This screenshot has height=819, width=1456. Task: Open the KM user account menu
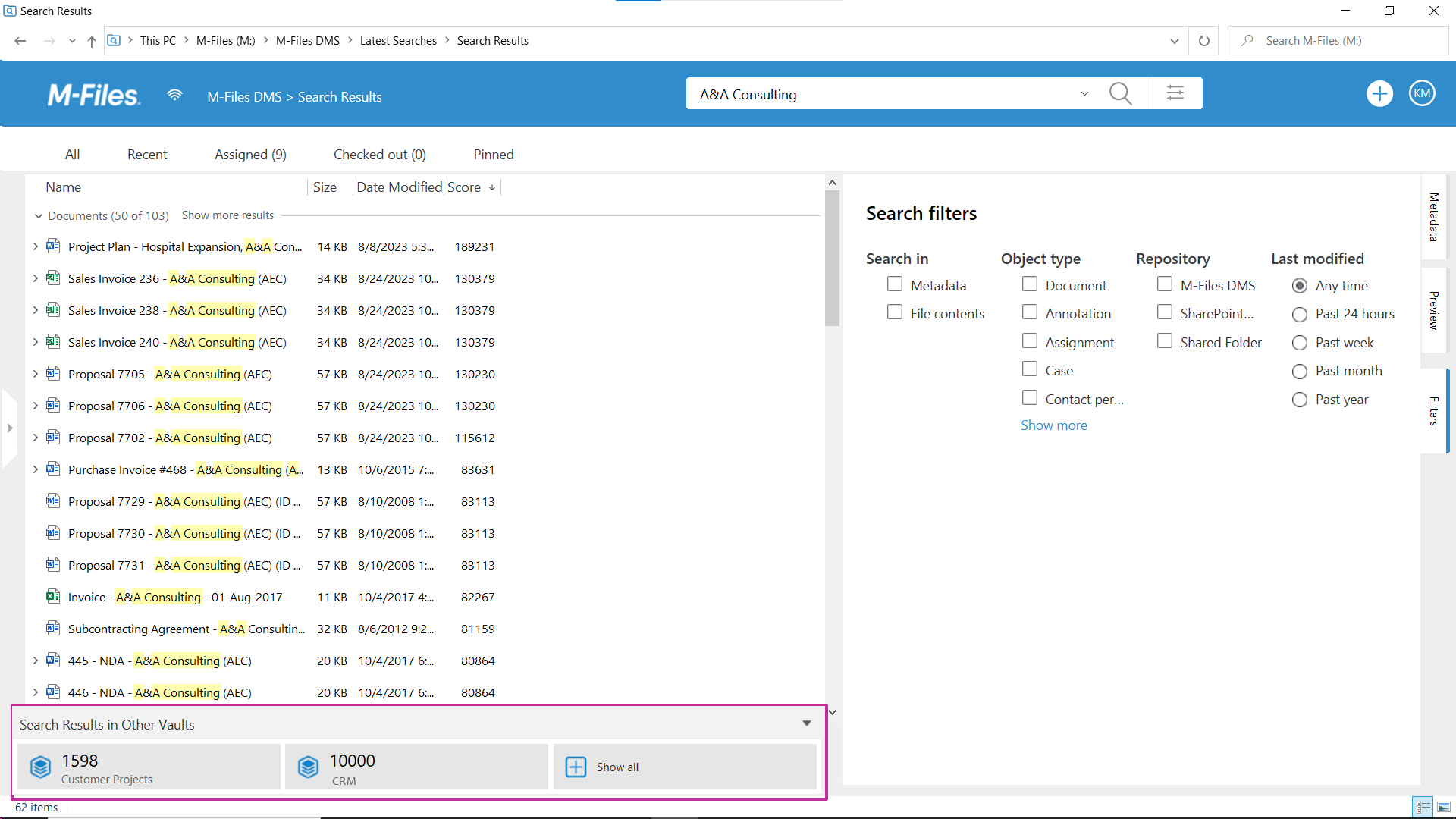pyautogui.click(x=1422, y=93)
